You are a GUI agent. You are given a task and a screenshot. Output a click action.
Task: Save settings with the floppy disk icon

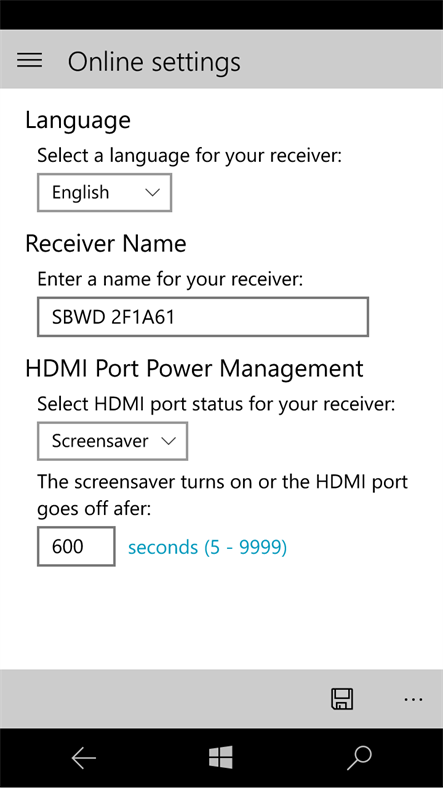[x=343, y=699]
